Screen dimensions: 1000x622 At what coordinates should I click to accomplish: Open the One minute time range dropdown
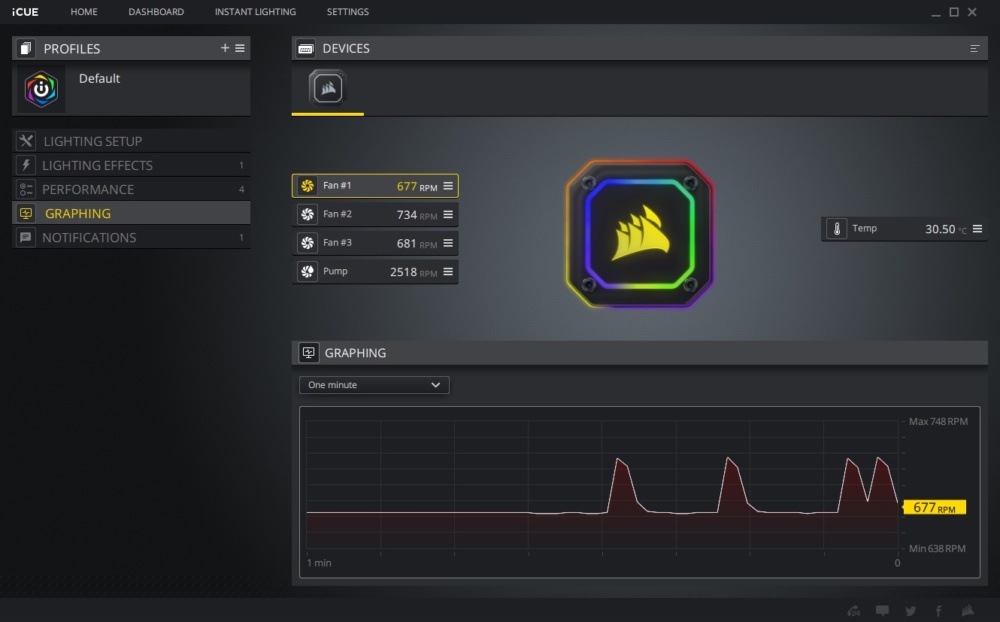pos(374,385)
